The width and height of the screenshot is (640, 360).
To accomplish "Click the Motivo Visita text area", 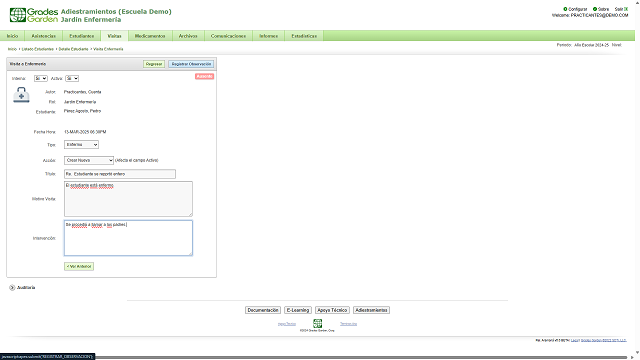I will click(128, 199).
